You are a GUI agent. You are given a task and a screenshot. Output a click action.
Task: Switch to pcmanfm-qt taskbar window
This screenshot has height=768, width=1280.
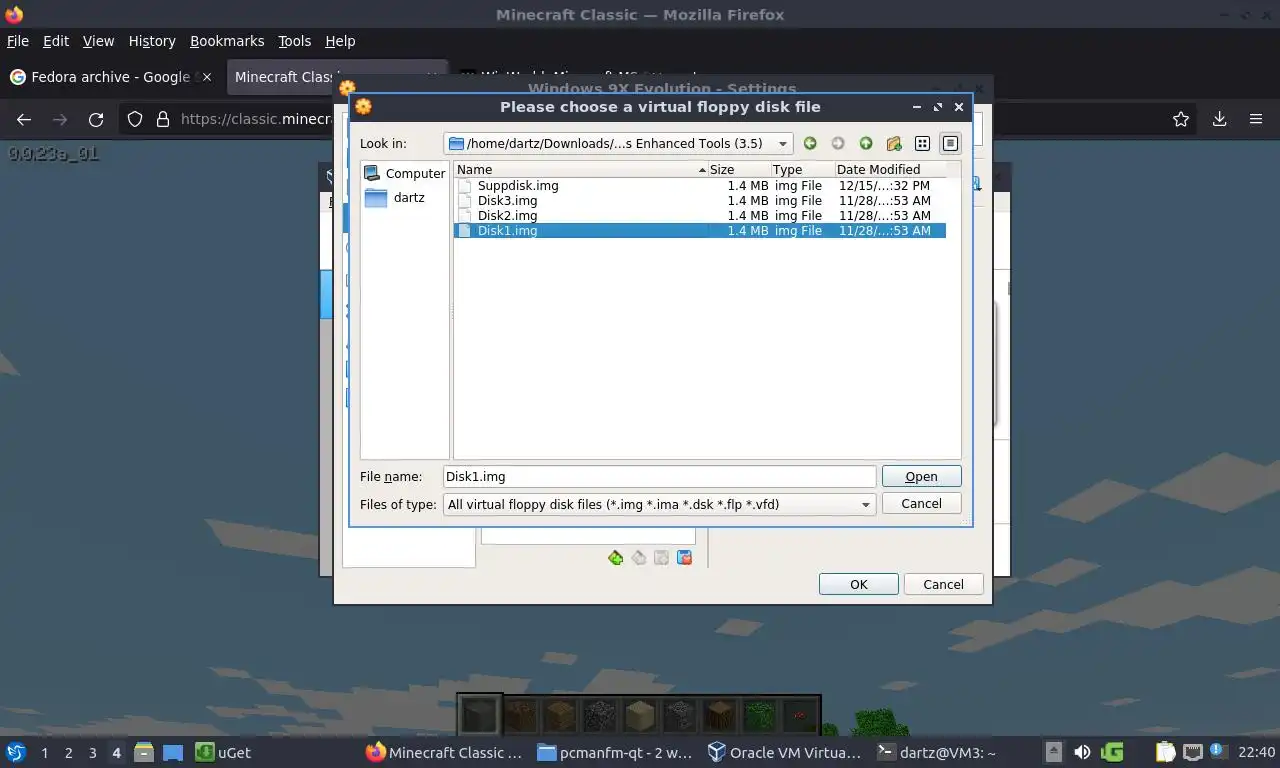pos(615,752)
